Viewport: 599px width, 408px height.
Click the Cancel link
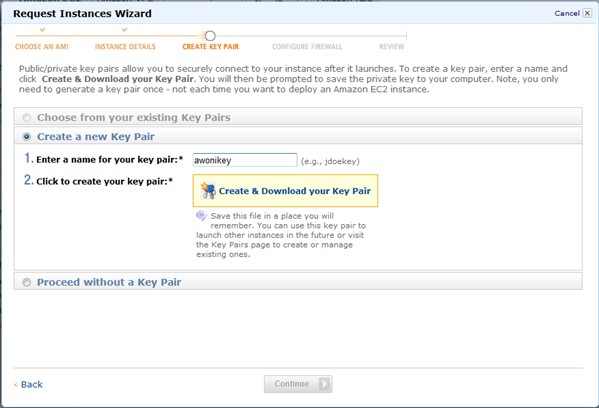click(x=567, y=13)
